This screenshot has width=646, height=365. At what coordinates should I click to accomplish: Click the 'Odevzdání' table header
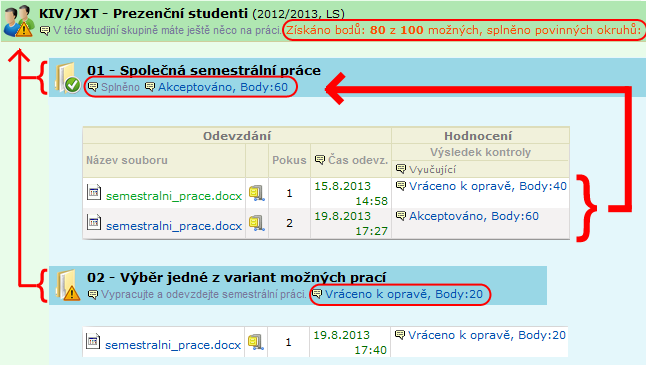(237, 136)
